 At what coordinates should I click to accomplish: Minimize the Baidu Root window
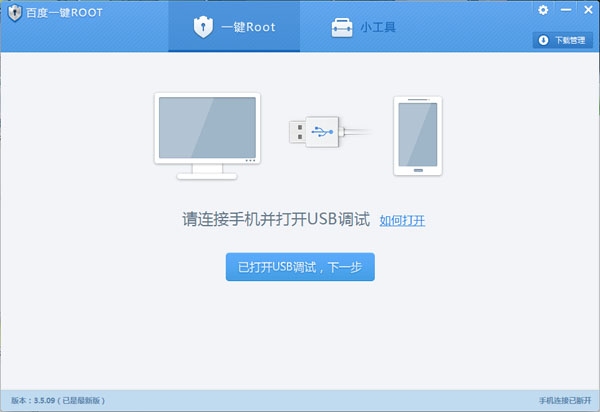[563, 10]
